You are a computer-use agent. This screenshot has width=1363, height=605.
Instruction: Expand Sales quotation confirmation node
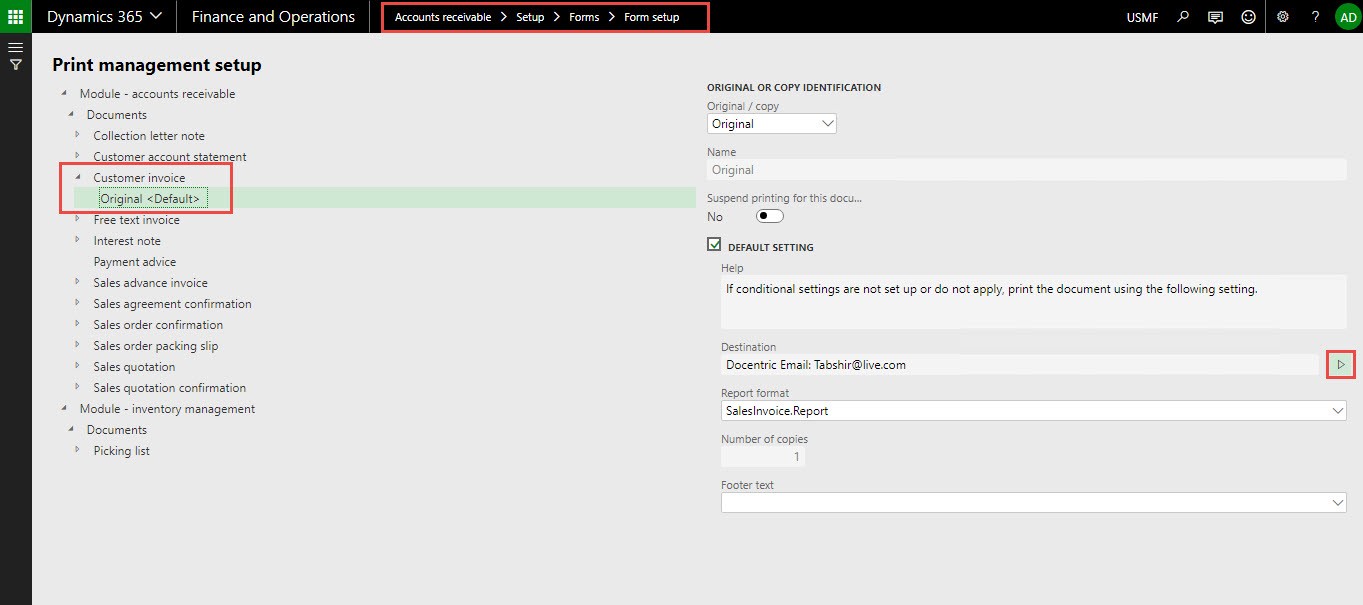point(79,388)
